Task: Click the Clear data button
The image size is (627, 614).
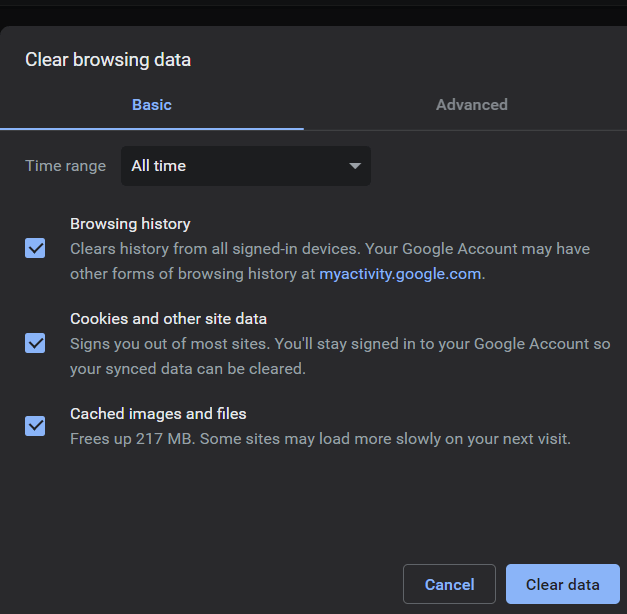Action: point(563,584)
